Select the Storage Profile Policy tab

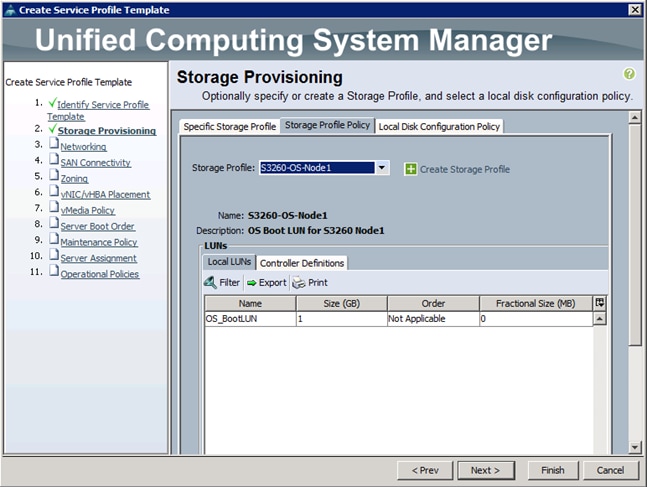[327, 125]
